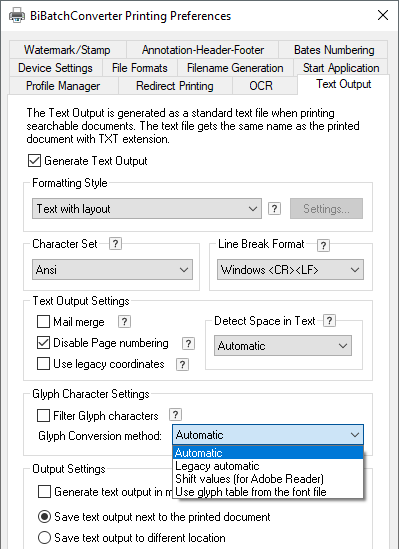399x549 pixels.
Task: Open the Ansi character set dropdown
Action: coord(112,270)
